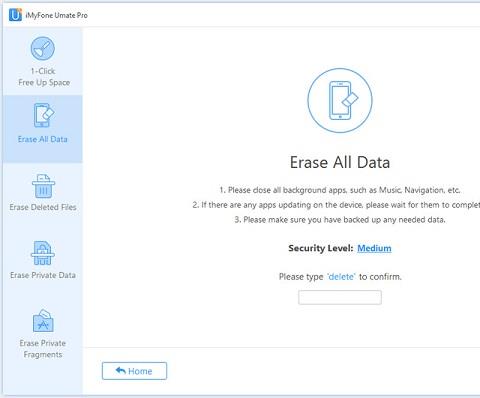The width and height of the screenshot is (480, 398).
Task: Select Erase Private Fragments app folder icon
Action: [x=43, y=321]
